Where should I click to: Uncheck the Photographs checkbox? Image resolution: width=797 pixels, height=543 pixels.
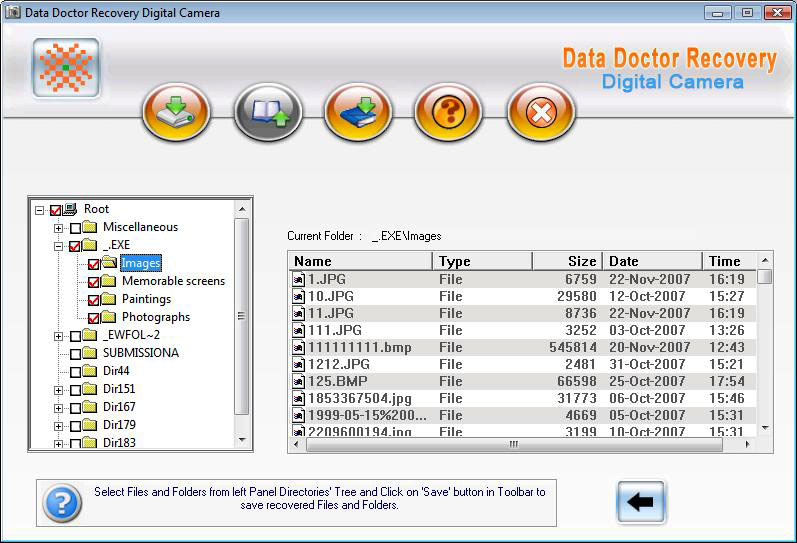(94, 318)
